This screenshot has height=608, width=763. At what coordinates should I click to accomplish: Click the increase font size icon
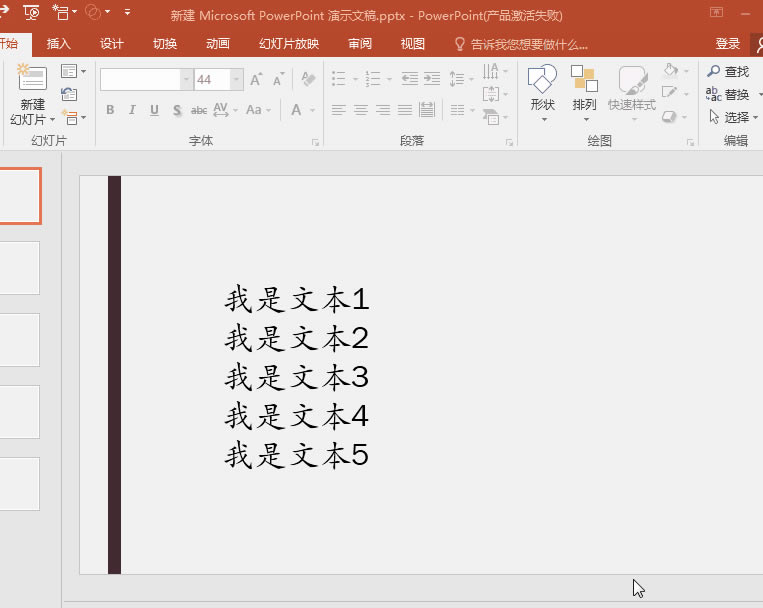(x=256, y=80)
